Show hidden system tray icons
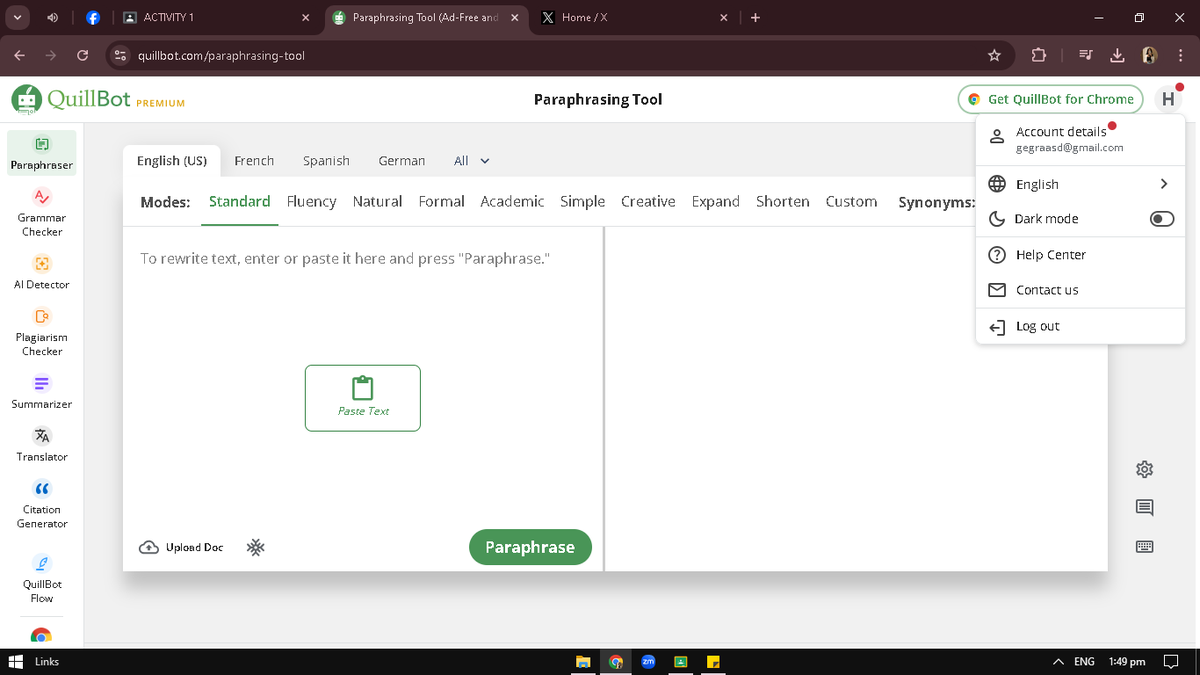The image size is (1200, 675). 1058,662
